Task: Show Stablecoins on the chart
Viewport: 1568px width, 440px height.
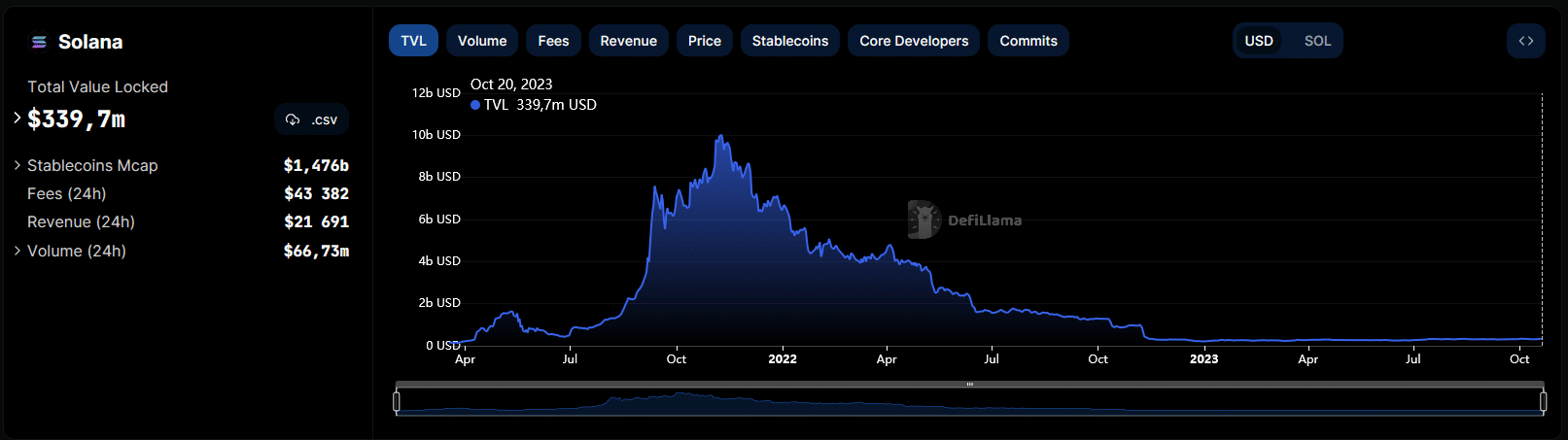Action: pyautogui.click(x=789, y=41)
